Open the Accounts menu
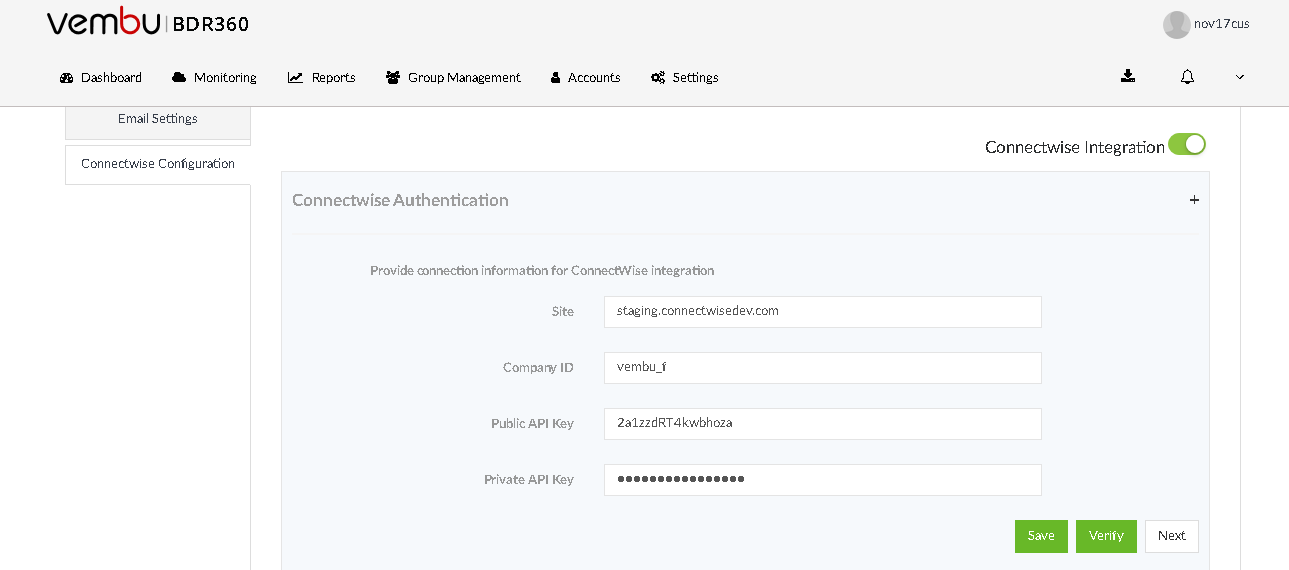Viewport: 1289px width, 570px height. (x=586, y=77)
